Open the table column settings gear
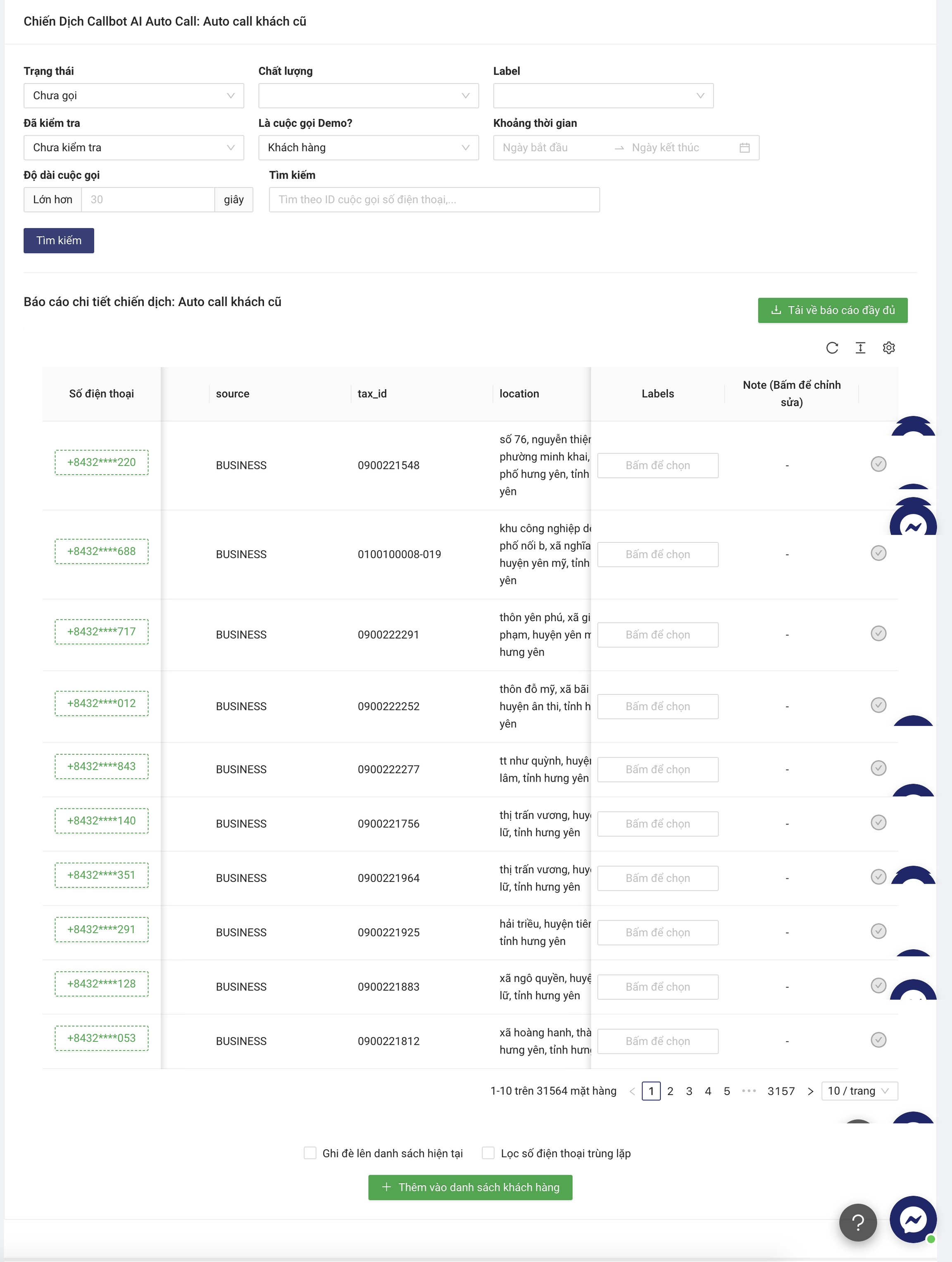 pyautogui.click(x=888, y=347)
